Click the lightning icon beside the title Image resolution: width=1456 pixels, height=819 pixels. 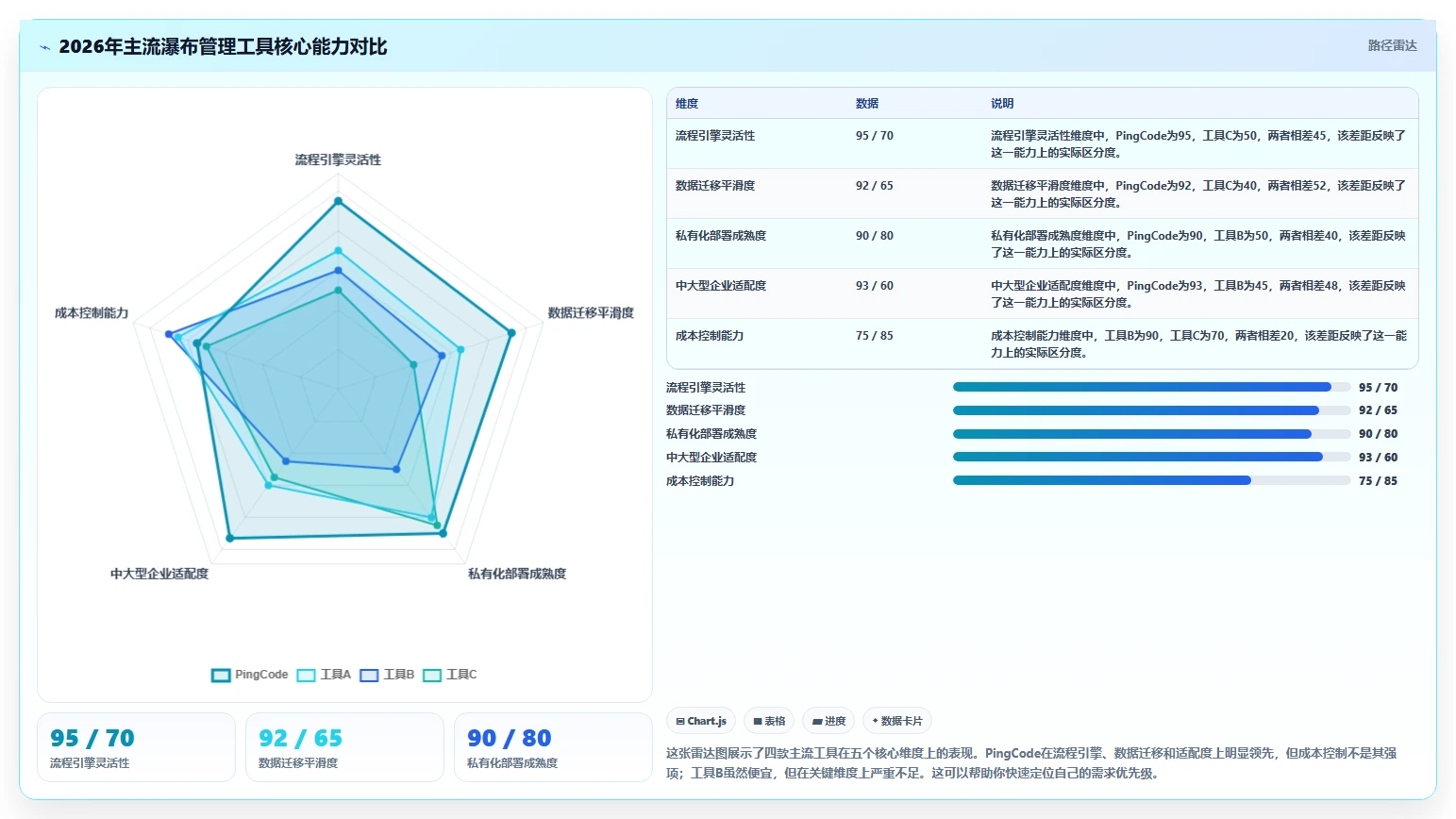(x=45, y=47)
